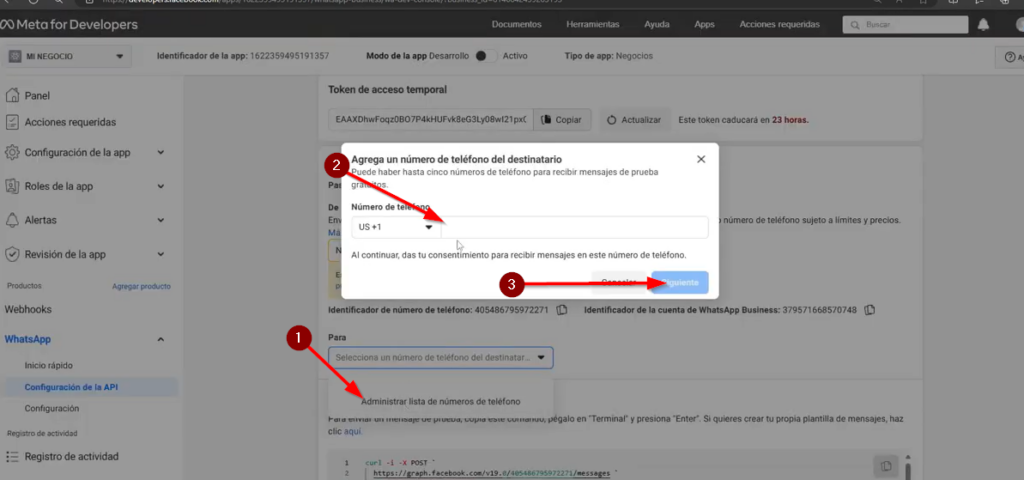This screenshot has height=480, width=1024.
Task: Click the '23 horas' expiry text
Action: click(790, 120)
